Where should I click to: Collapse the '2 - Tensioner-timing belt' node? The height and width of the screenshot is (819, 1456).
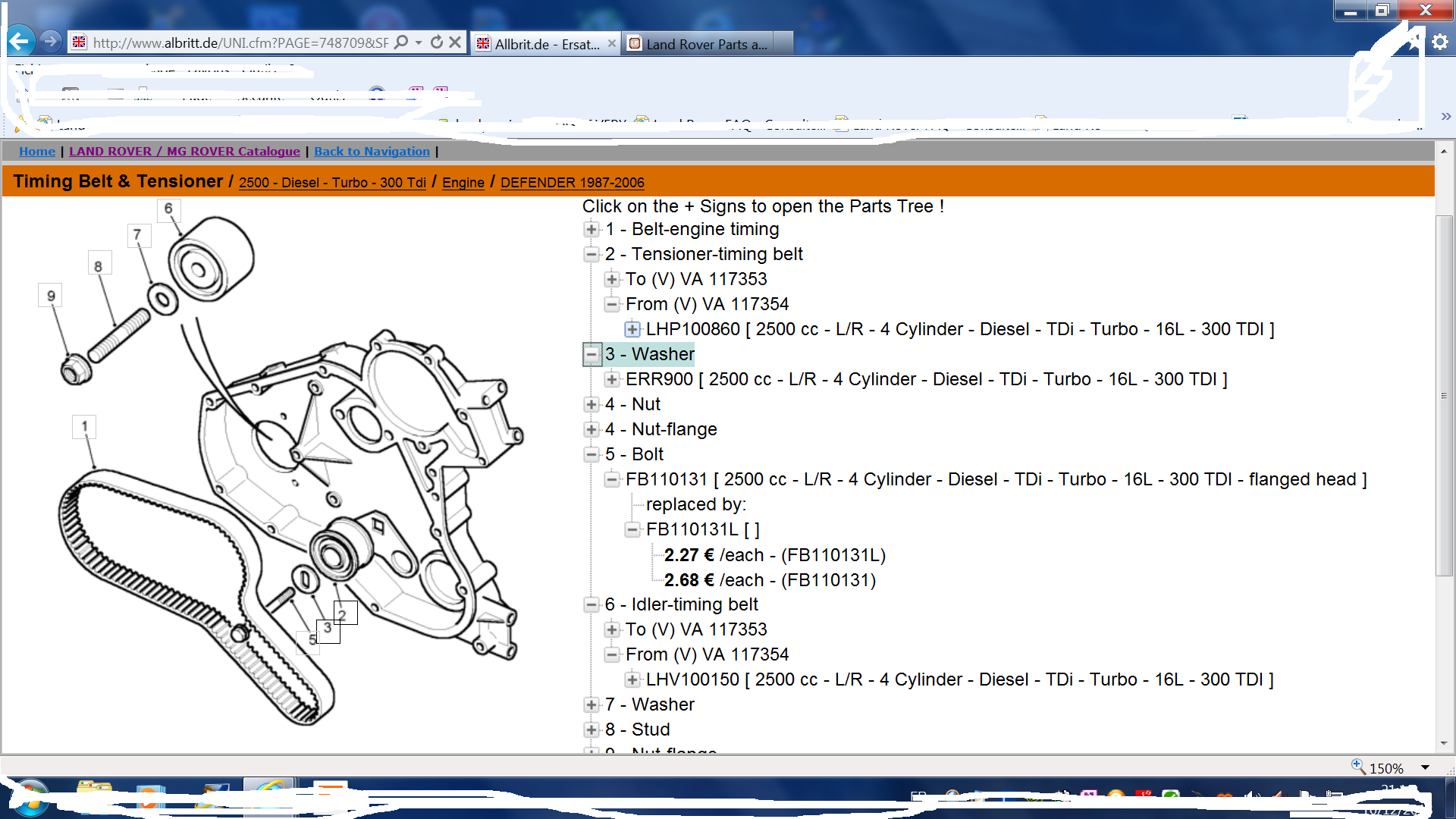(591, 254)
